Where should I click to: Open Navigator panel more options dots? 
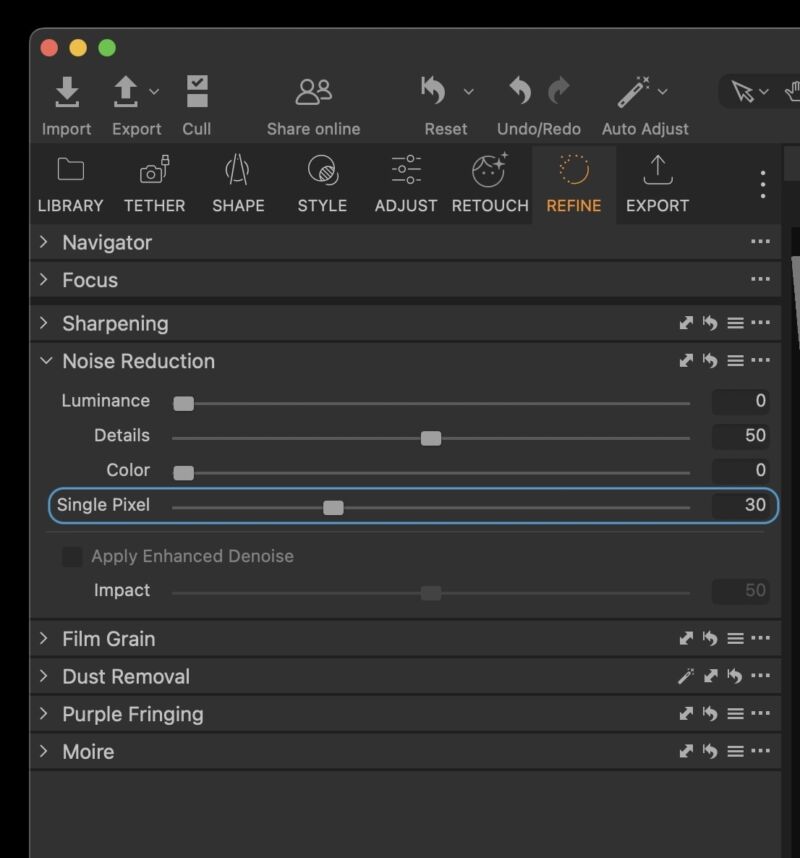tap(761, 241)
